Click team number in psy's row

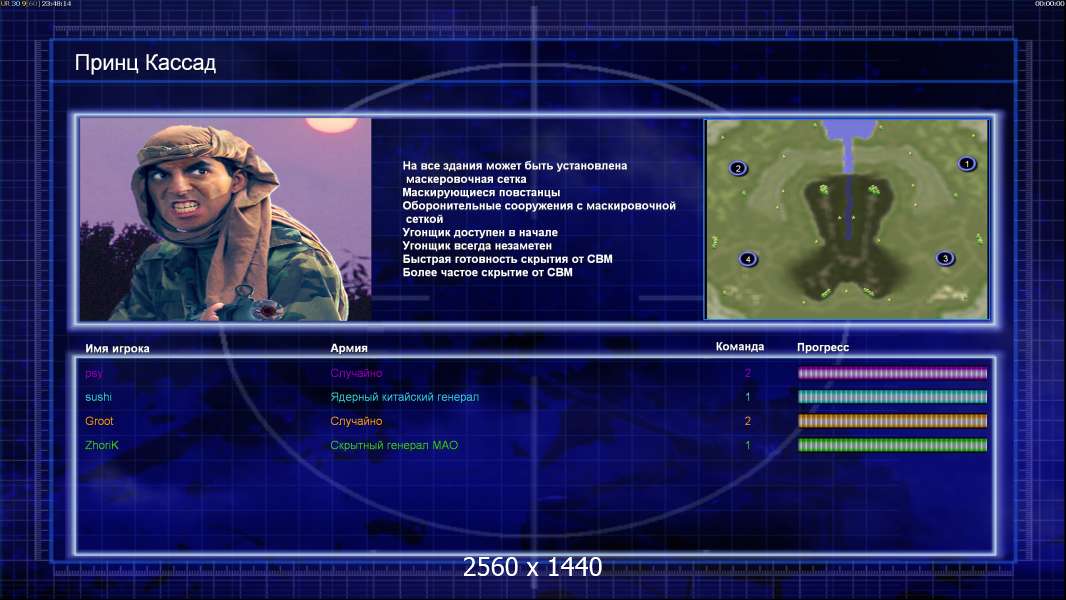click(748, 373)
